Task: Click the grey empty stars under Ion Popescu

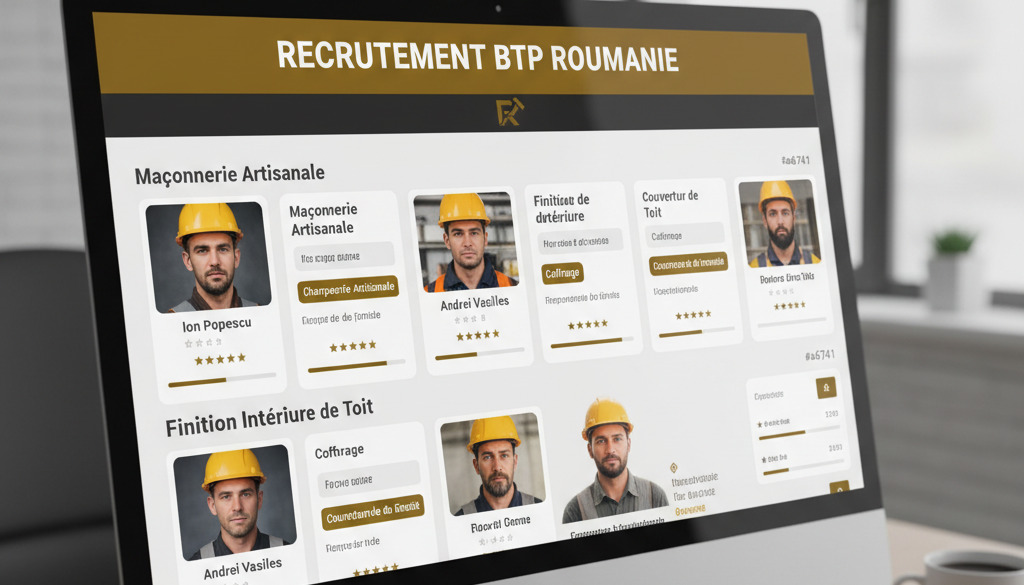Action: point(203,343)
